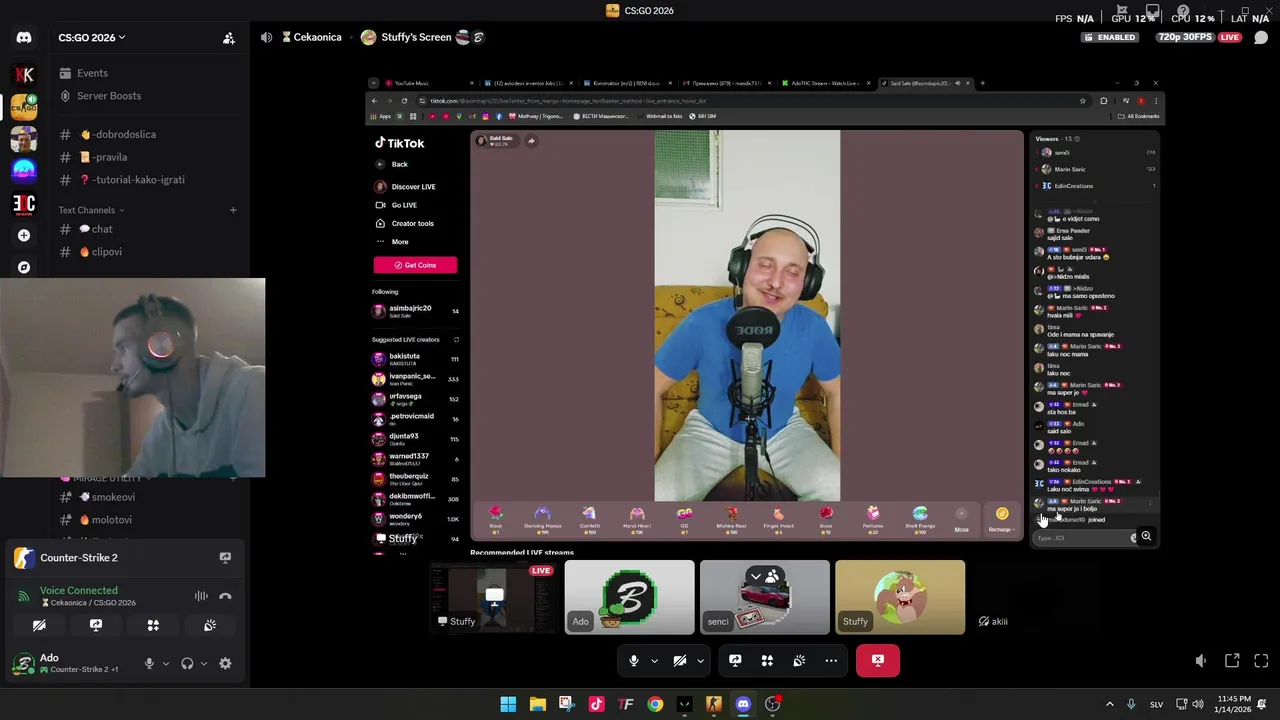The image size is (1280, 720).
Task: Select Stuffy live stream thumbnail
Action: click(x=494, y=597)
